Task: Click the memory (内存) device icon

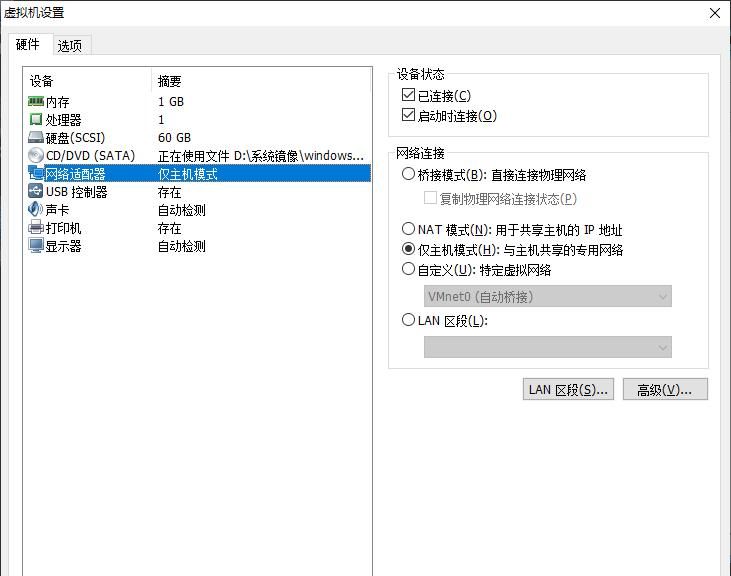Action: tap(36, 101)
